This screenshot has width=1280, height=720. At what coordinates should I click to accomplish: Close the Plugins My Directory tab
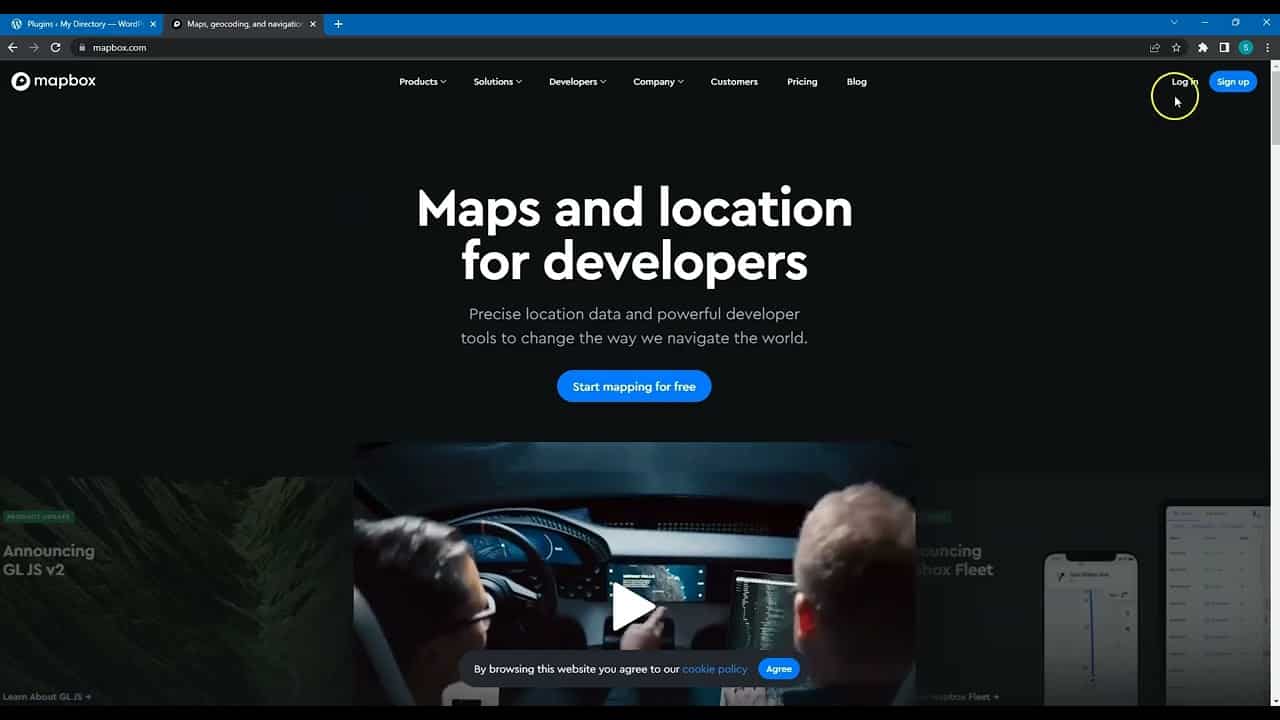(153, 24)
